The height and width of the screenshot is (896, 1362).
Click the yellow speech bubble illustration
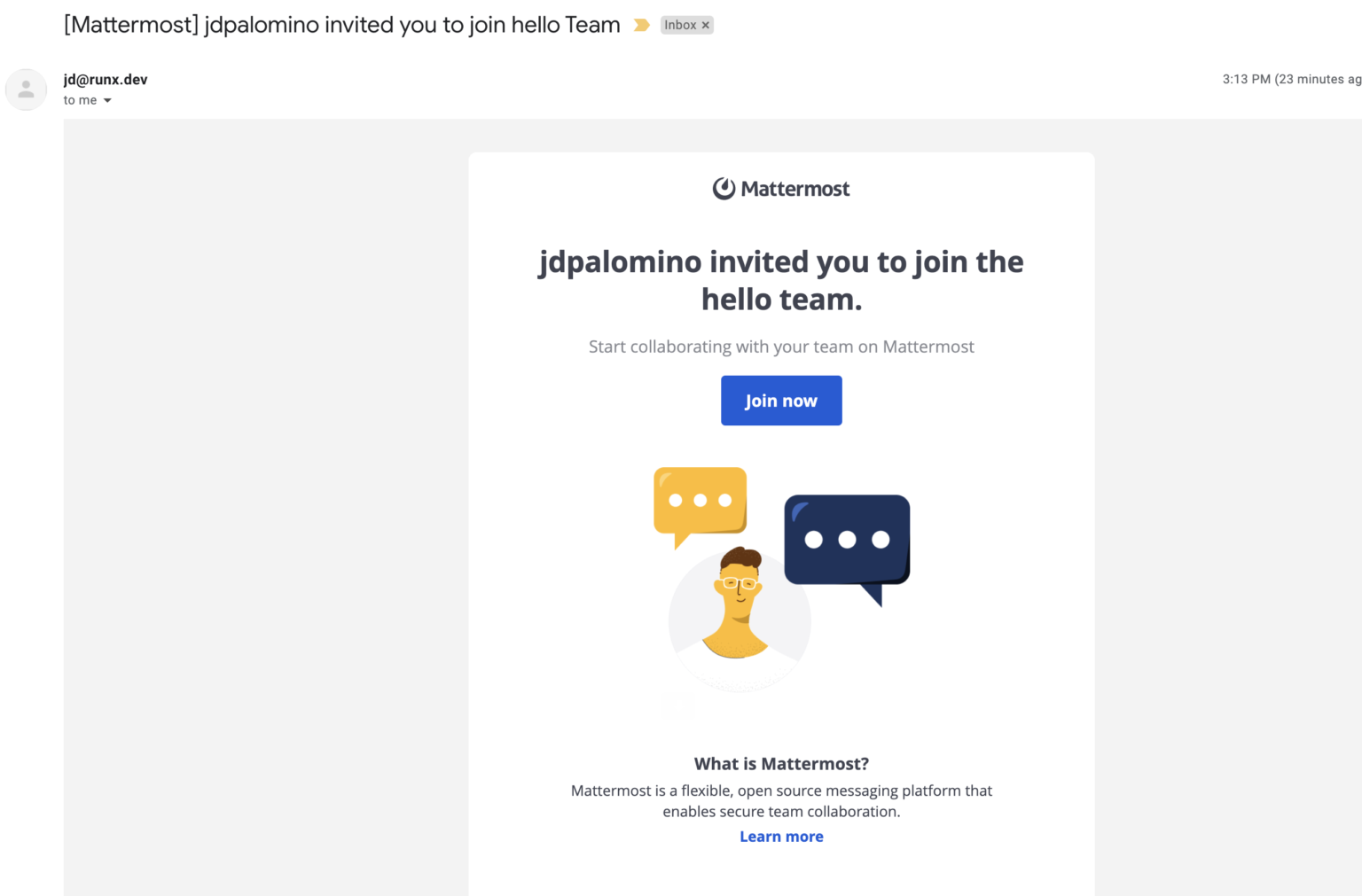coord(700,502)
